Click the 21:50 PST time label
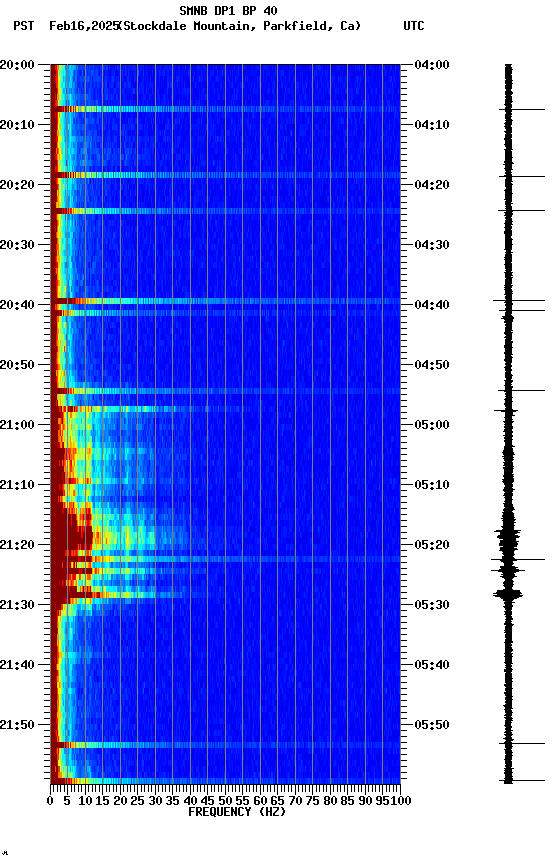The height and width of the screenshot is (864, 552). coord(17,725)
